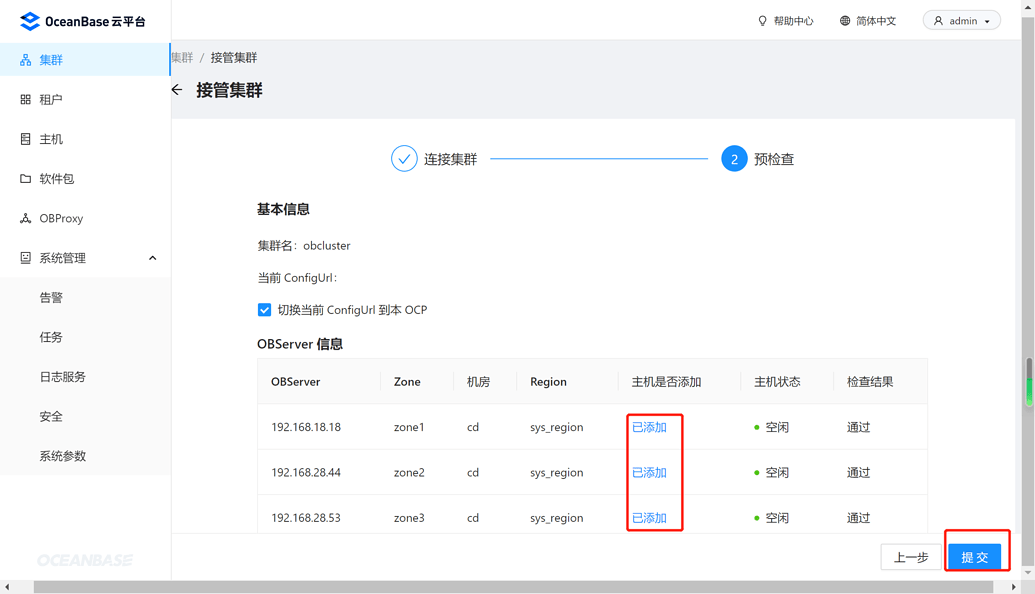1035x594 pixels.
Task: Open the admin account dropdown
Action: (961, 20)
